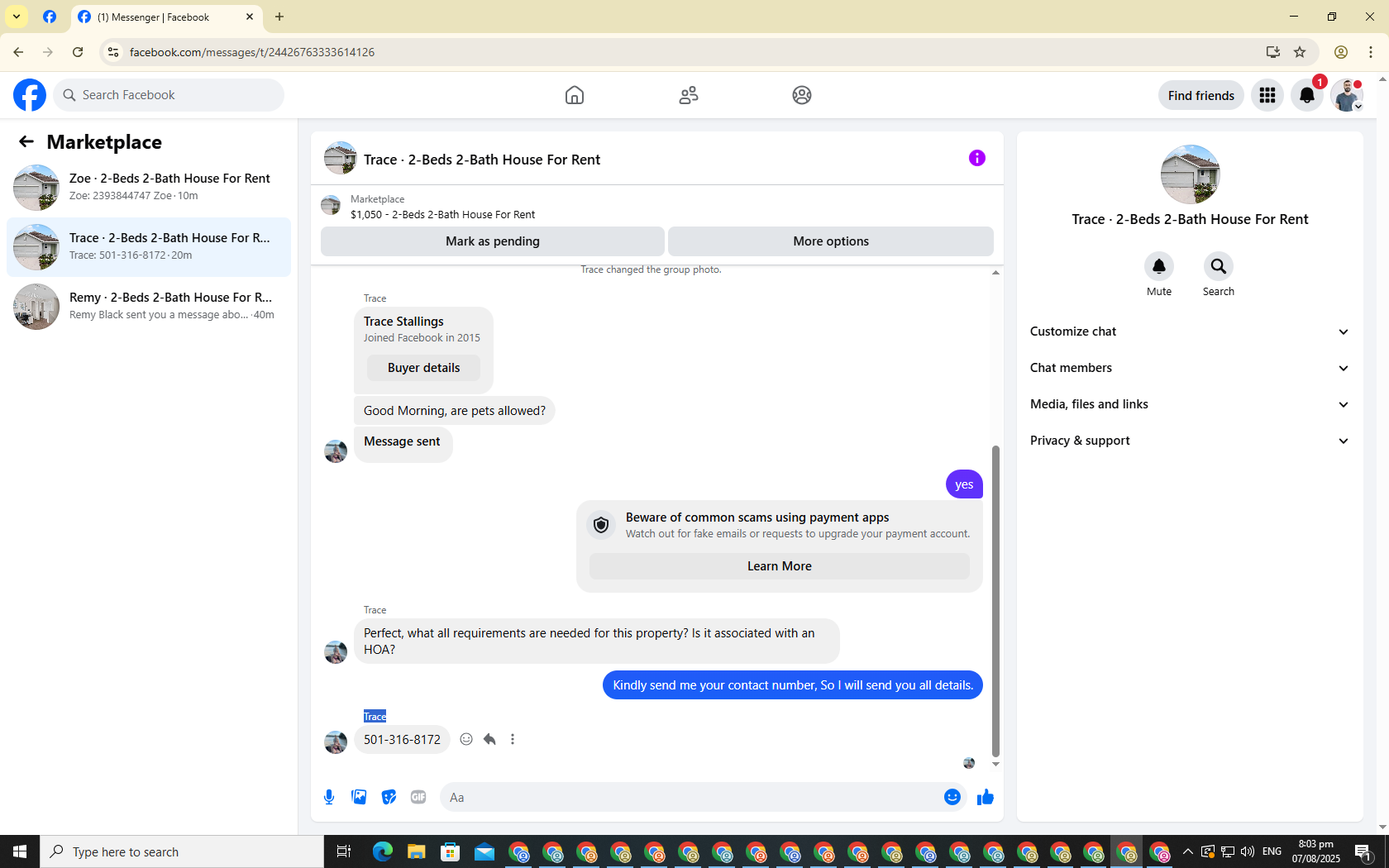This screenshot has height=868, width=1389.
Task: Open the group photo in right panel
Action: coord(1190,174)
